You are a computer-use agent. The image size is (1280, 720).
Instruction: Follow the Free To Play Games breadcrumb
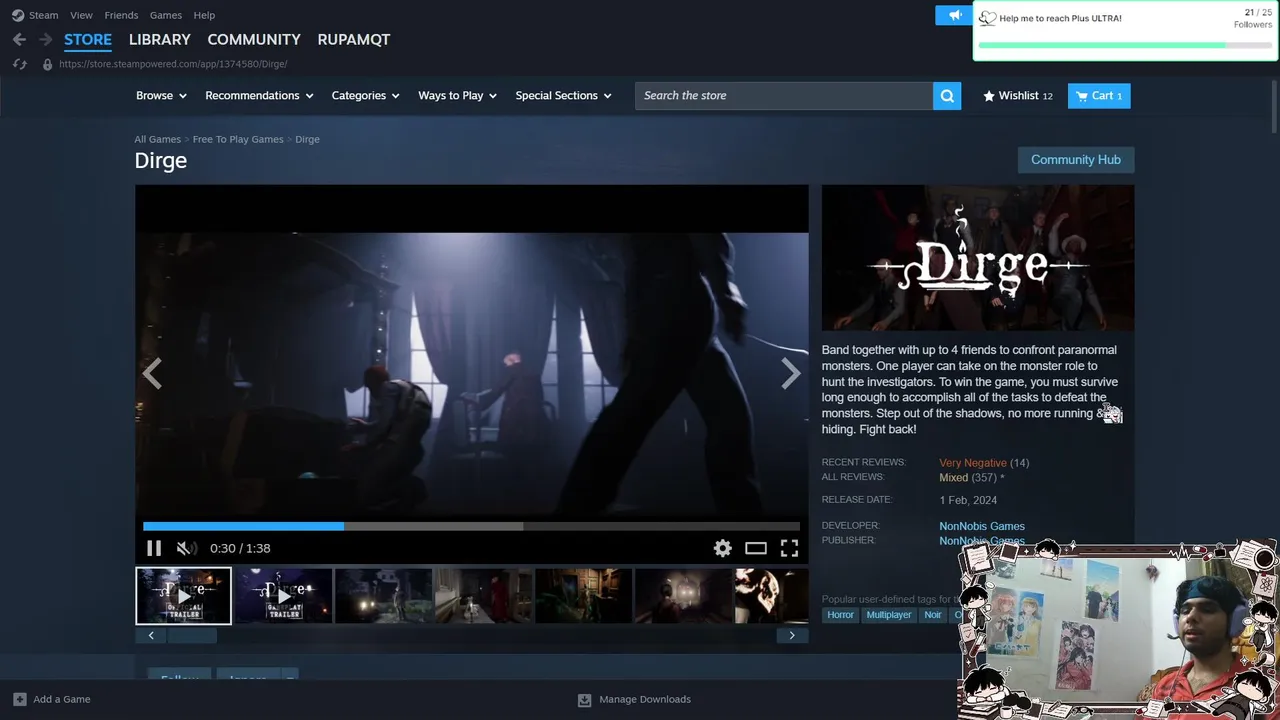pyautogui.click(x=238, y=139)
